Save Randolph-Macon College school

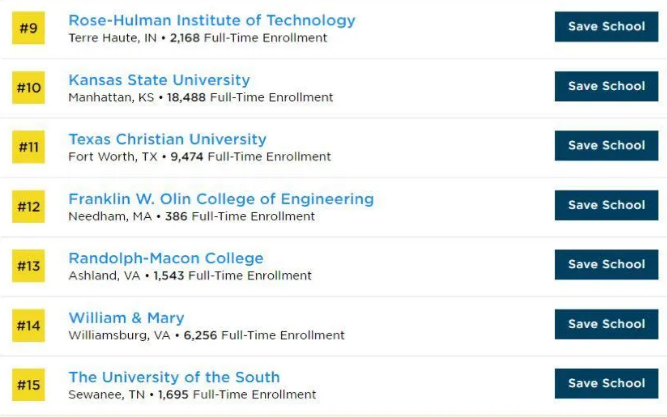tap(606, 265)
